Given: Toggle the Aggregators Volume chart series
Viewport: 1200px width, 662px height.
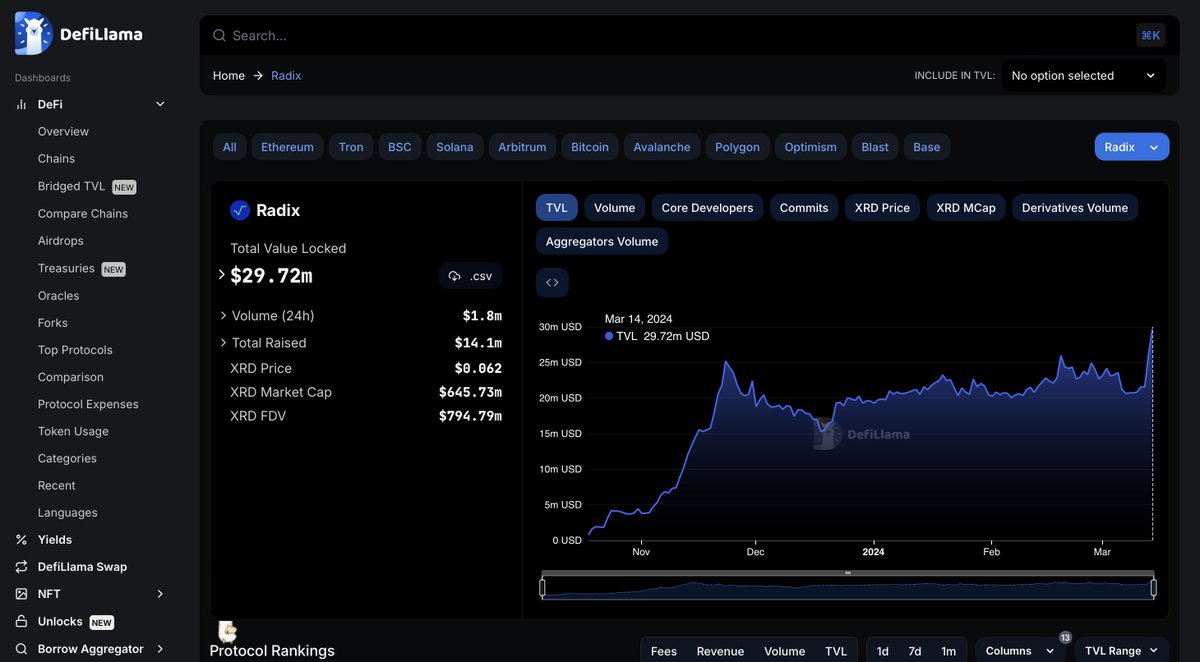Looking at the screenshot, I should [x=602, y=241].
